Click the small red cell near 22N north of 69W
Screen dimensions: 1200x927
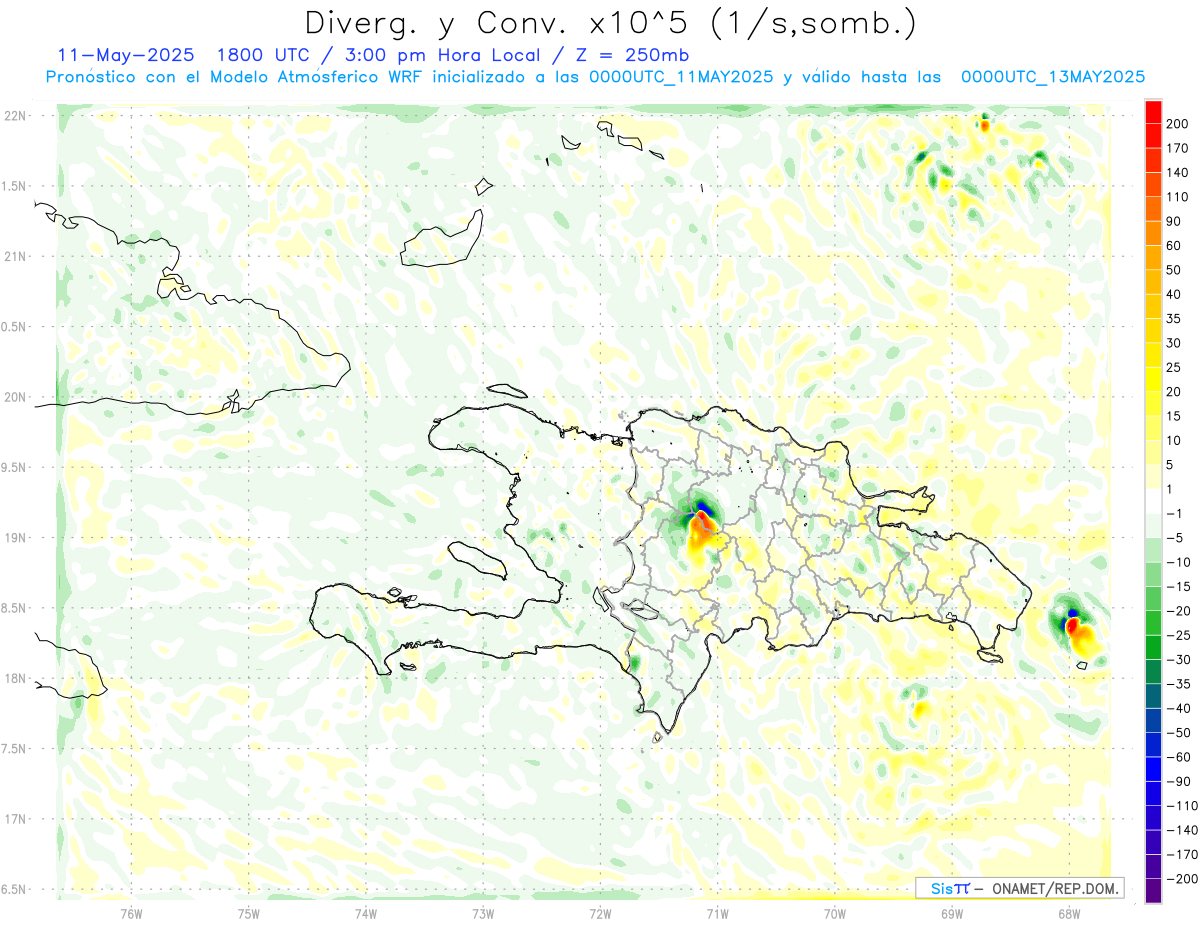(x=985, y=125)
